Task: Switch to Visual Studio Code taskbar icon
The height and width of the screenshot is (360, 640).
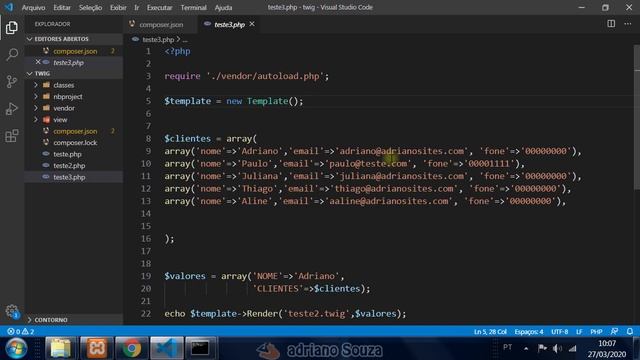Action: [x=166, y=349]
